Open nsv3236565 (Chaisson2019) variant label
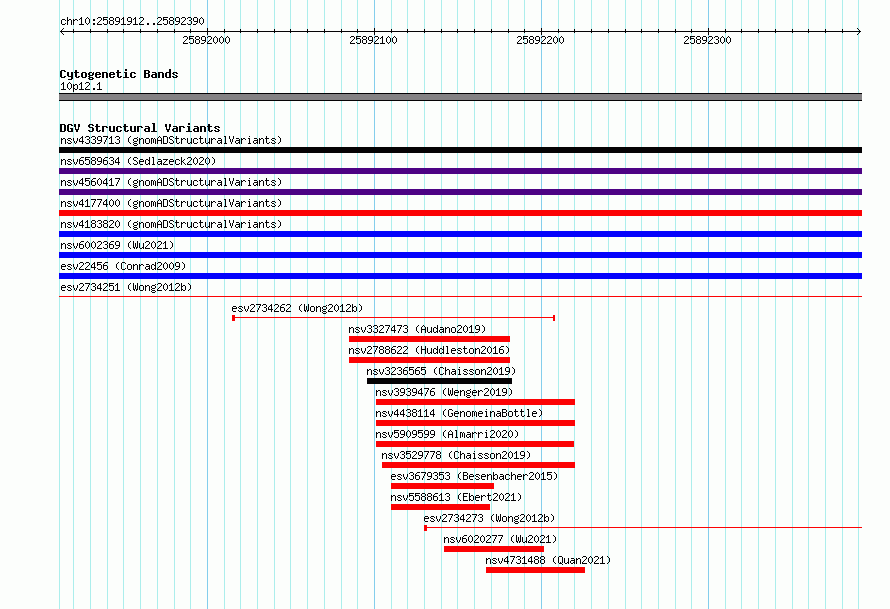 click(x=441, y=371)
